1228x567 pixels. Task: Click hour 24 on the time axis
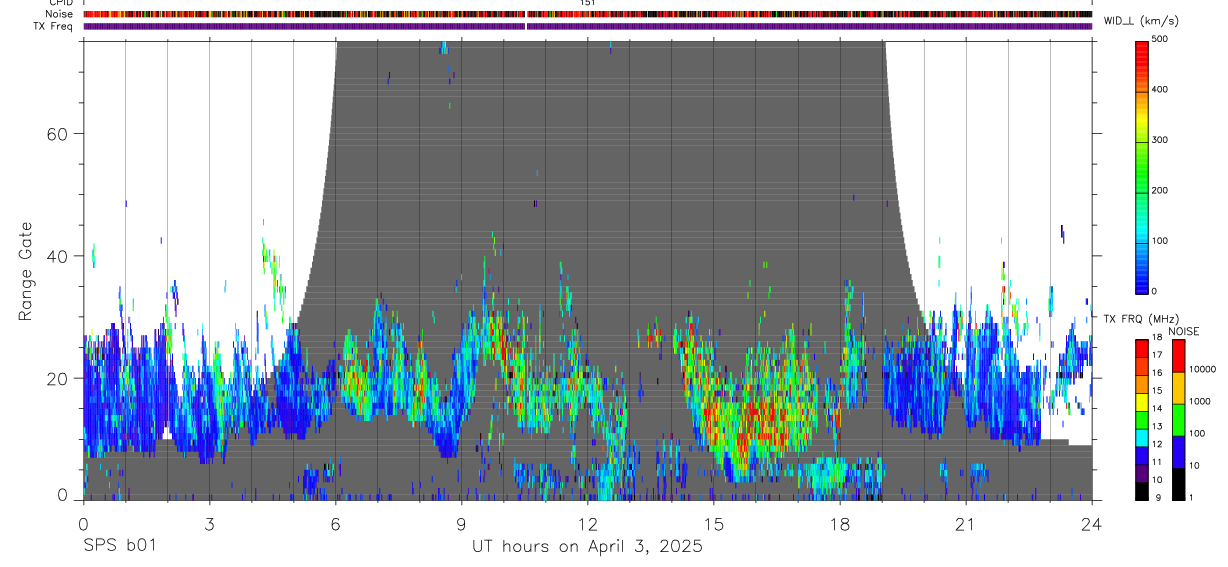(x=1092, y=523)
